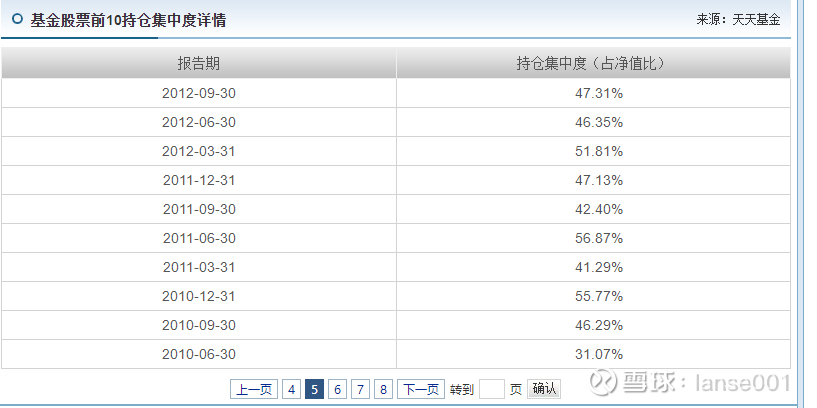Select the current page 5 indicator
The height and width of the screenshot is (408, 817).
[314, 389]
